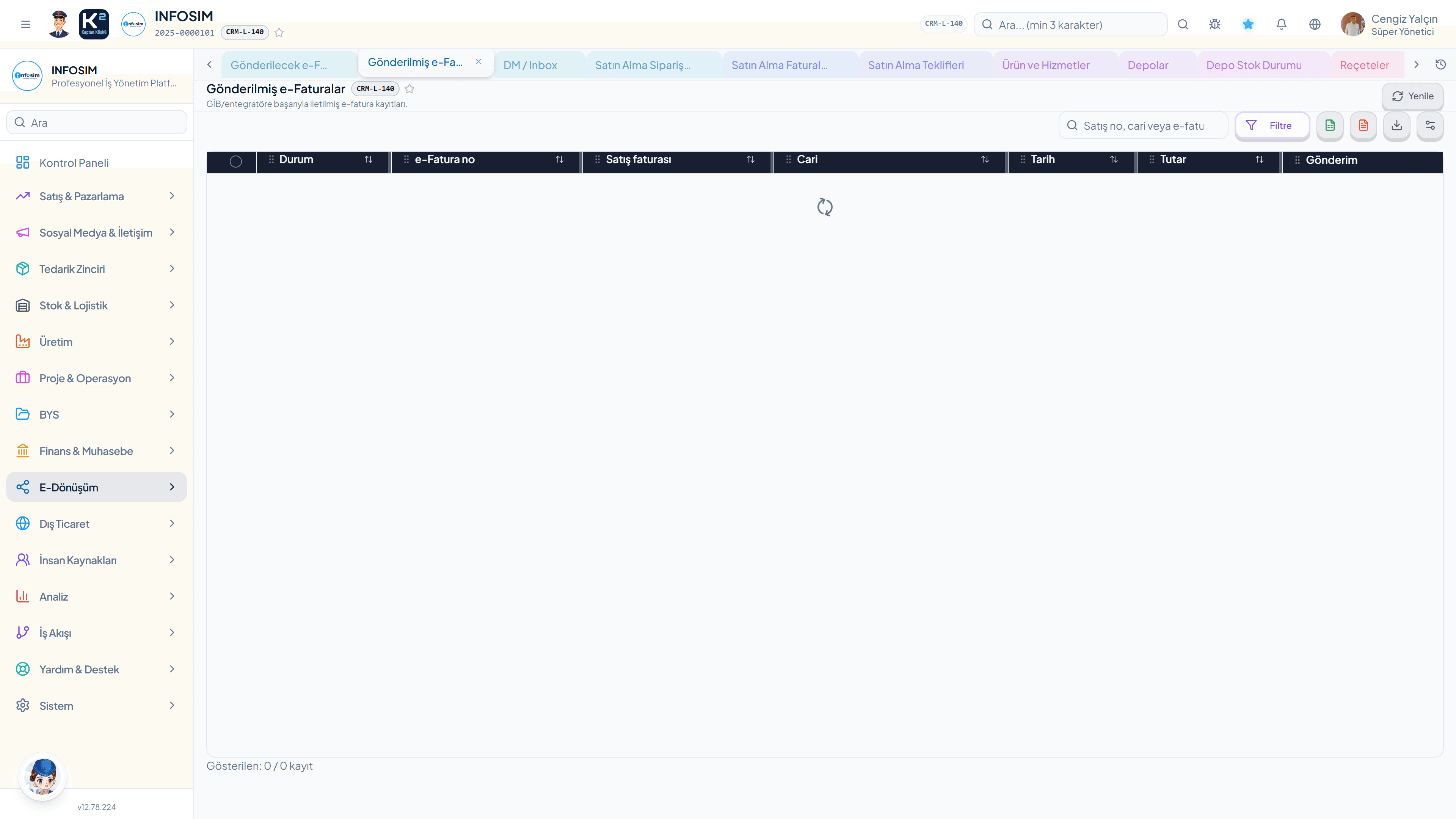Click the download icon button
1456x819 pixels.
click(1396, 126)
